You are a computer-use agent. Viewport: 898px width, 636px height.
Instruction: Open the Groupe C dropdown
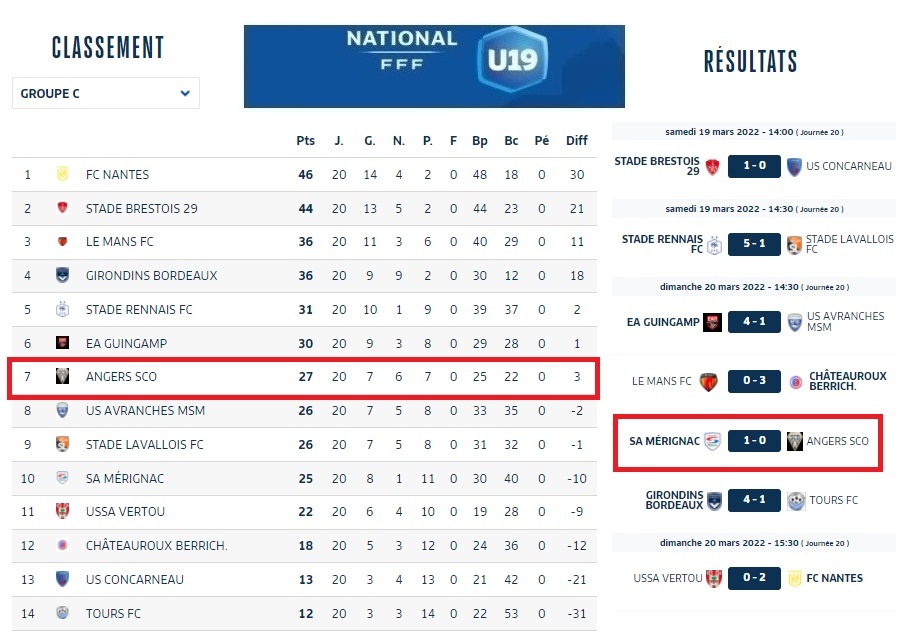pos(105,93)
